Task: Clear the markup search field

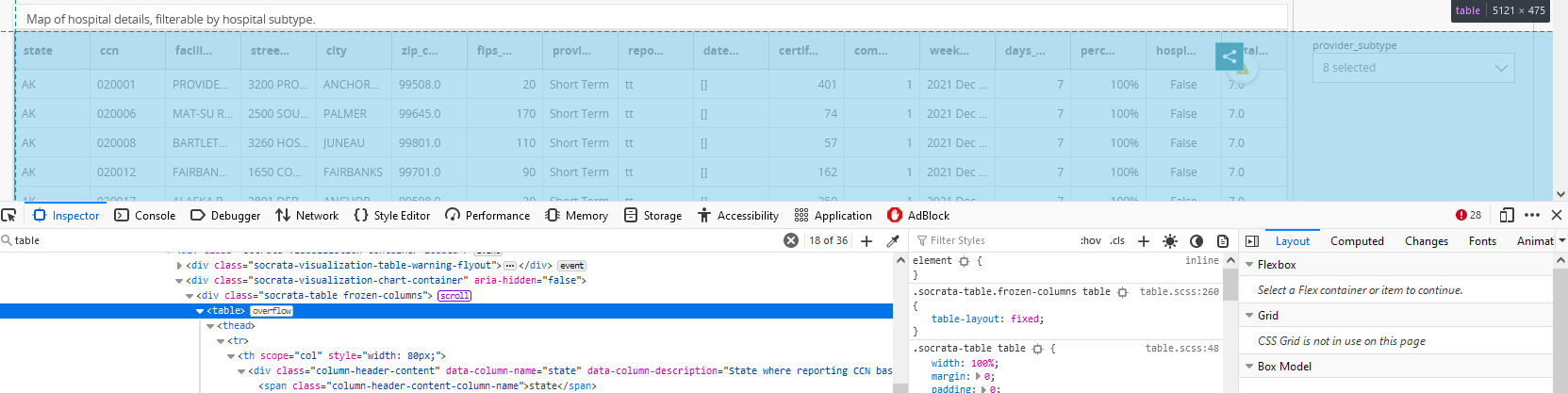Action: 791,240
